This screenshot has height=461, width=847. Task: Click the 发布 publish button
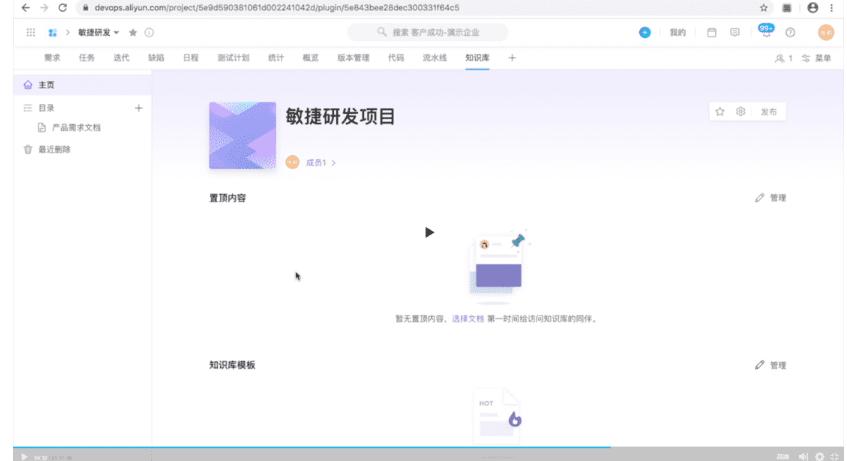pos(769,112)
